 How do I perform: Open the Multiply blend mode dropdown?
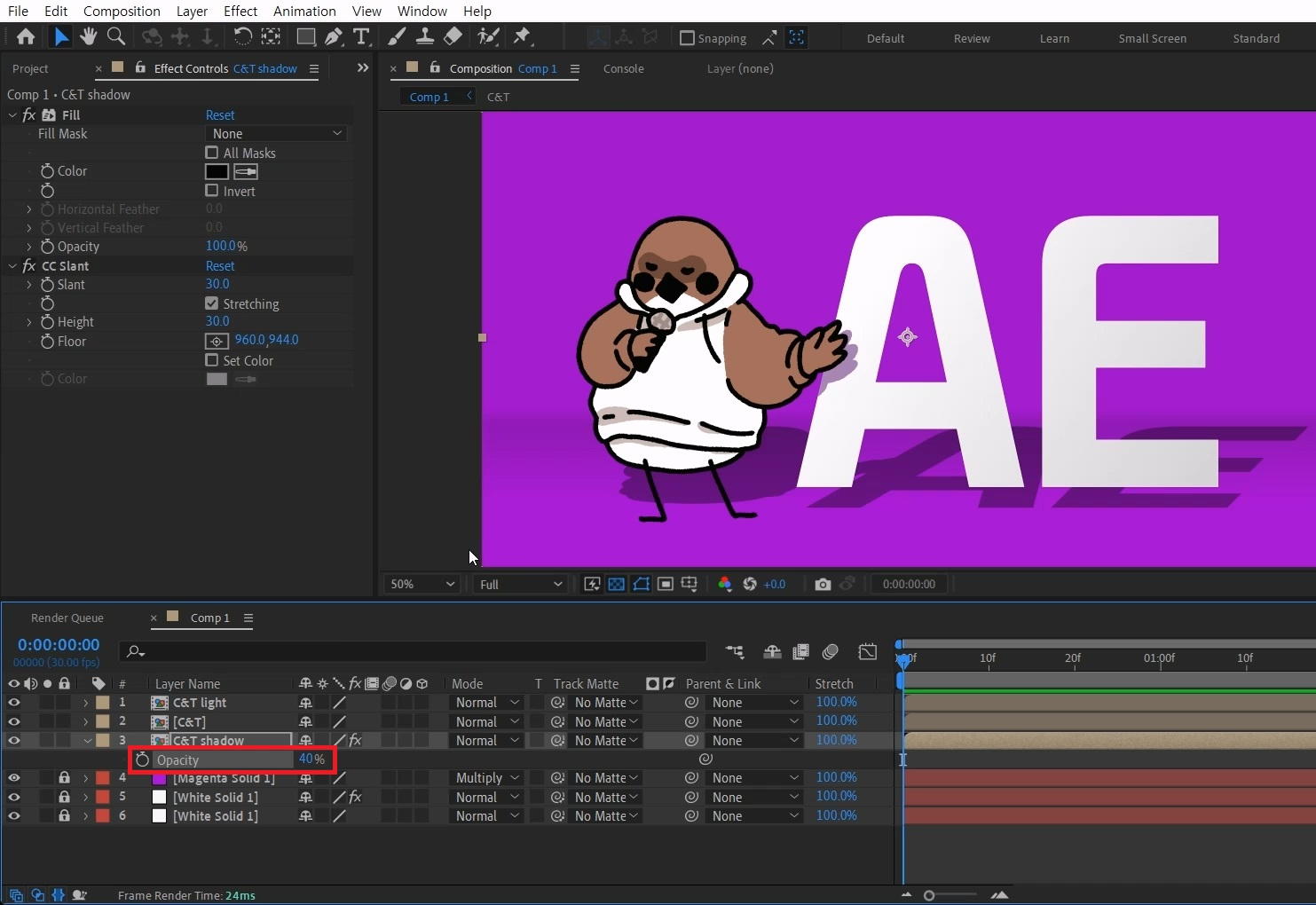coord(487,778)
